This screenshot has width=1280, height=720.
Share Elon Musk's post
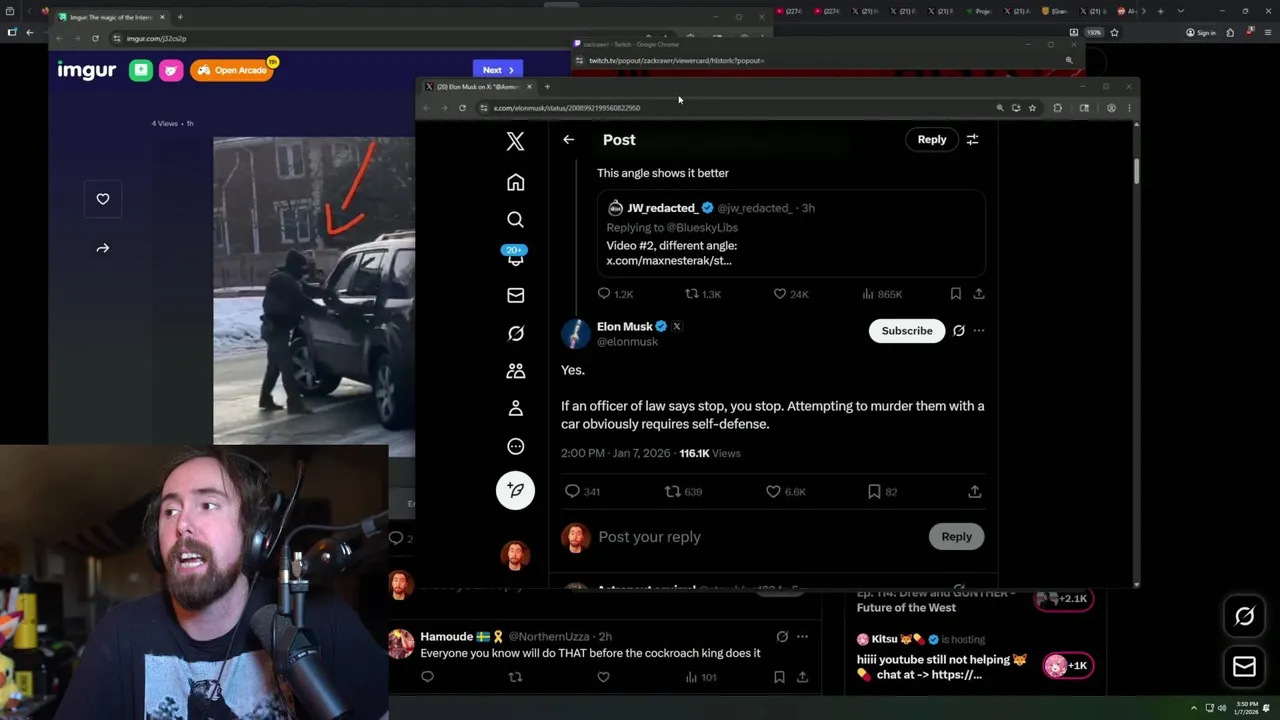(x=974, y=491)
